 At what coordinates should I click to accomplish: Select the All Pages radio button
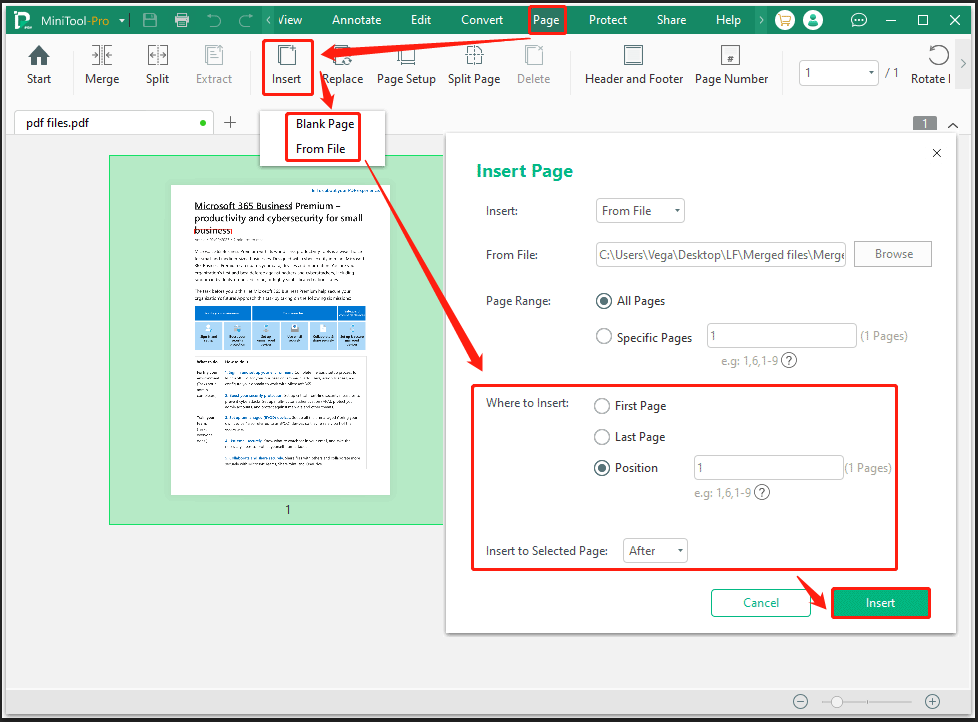pos(603,300)
